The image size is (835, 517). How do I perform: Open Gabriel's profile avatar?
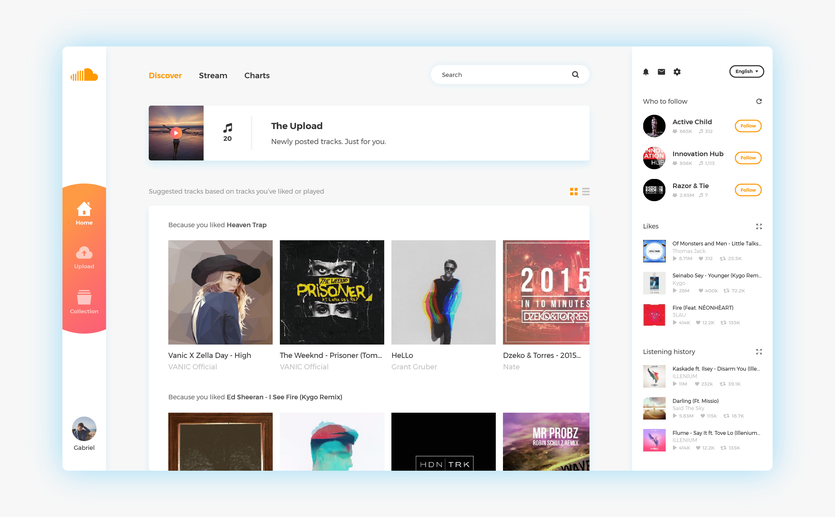84,429
